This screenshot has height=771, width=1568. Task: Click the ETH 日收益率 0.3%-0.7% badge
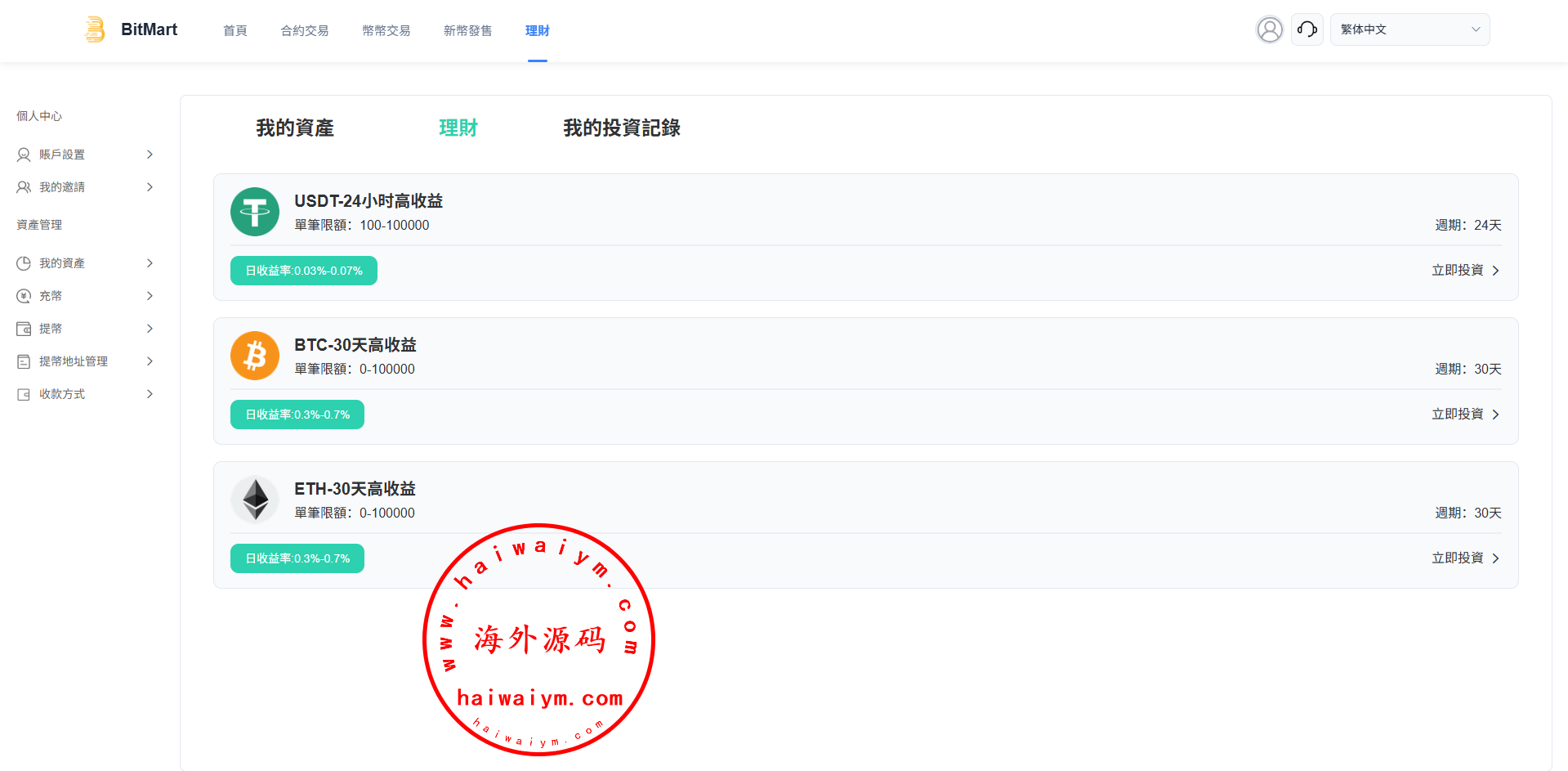[x=297, y=558]
